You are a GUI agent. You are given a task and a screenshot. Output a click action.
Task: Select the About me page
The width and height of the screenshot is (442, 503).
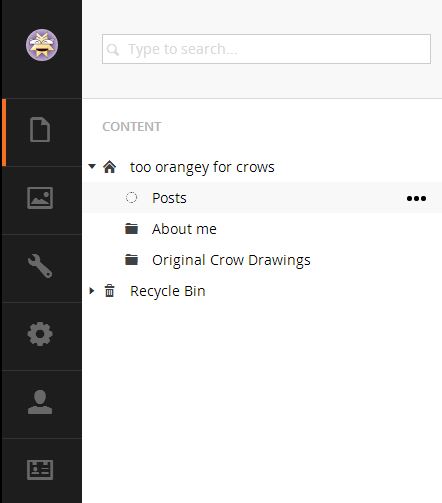184,229
